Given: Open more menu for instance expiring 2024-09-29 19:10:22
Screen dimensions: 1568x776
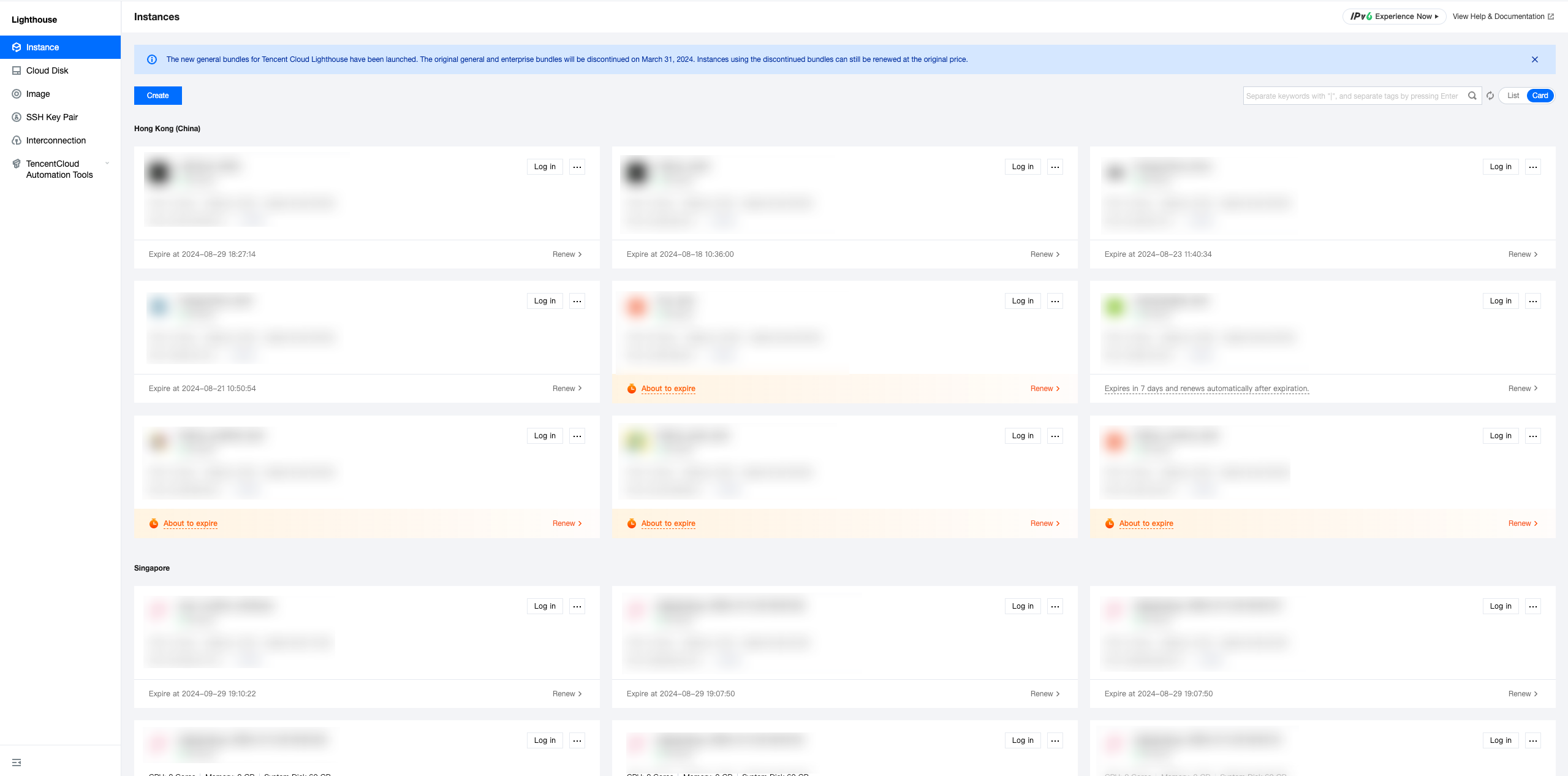Looking at the screenshot, I should click(577, 606).
